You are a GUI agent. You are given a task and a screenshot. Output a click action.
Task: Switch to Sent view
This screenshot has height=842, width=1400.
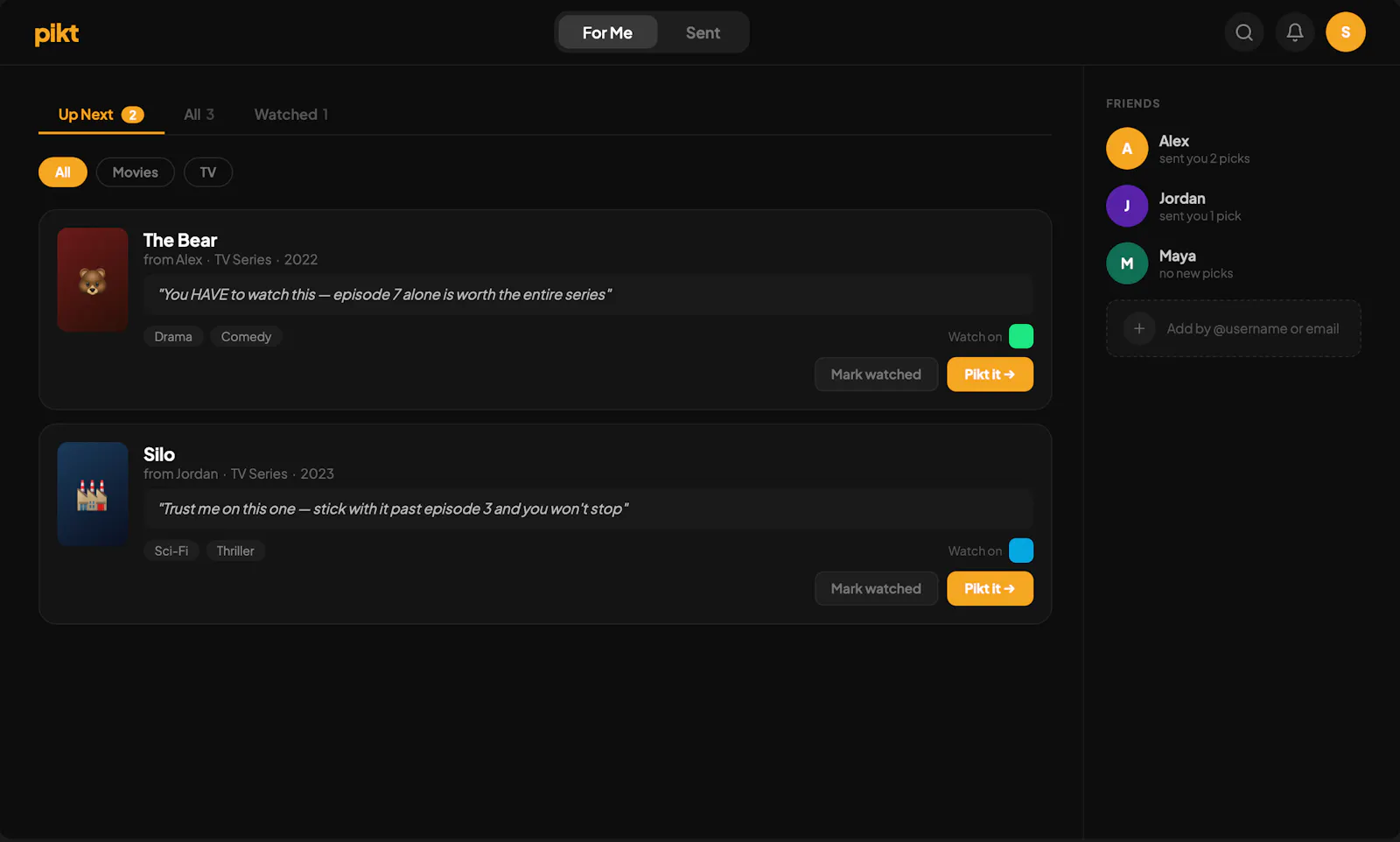click(x=703, y=32)
